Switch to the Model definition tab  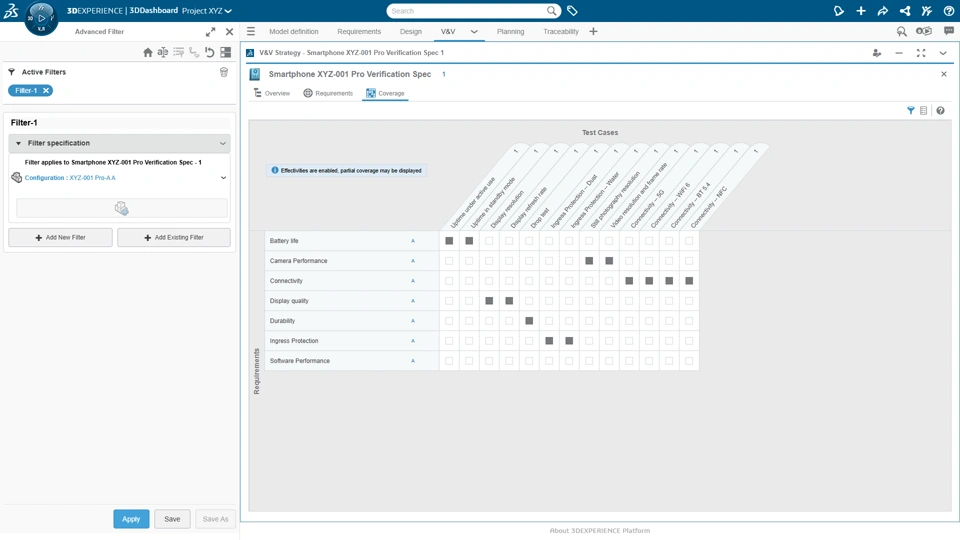294,31
